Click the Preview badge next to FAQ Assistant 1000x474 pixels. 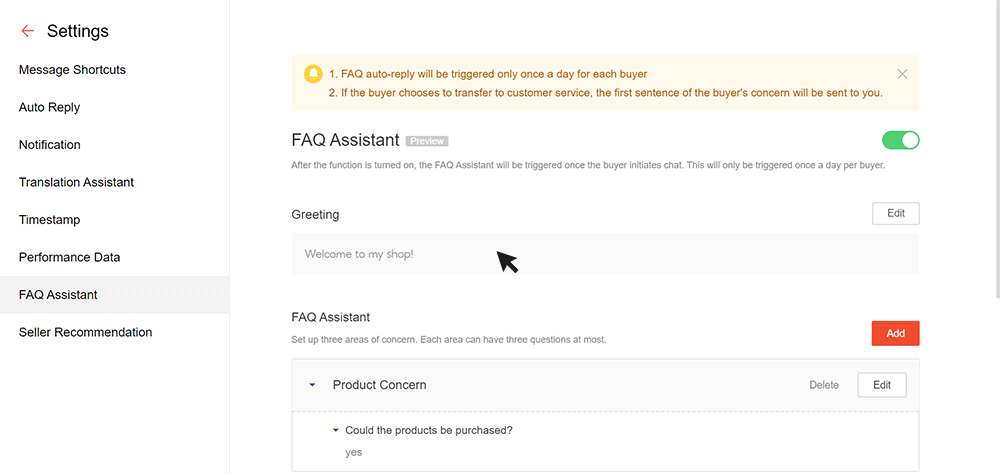(427, 141)
